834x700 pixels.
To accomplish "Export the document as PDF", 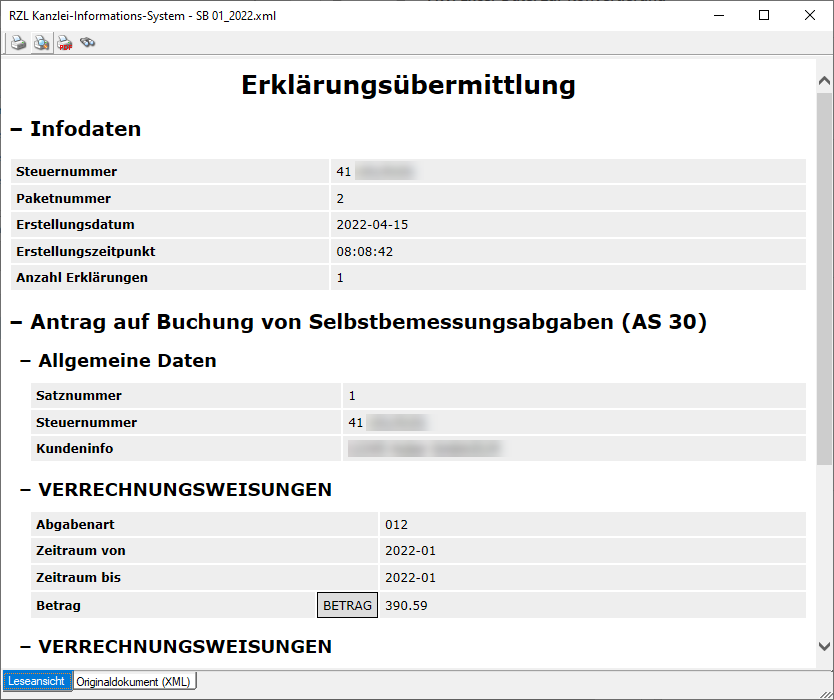I will tap(65, 43).
